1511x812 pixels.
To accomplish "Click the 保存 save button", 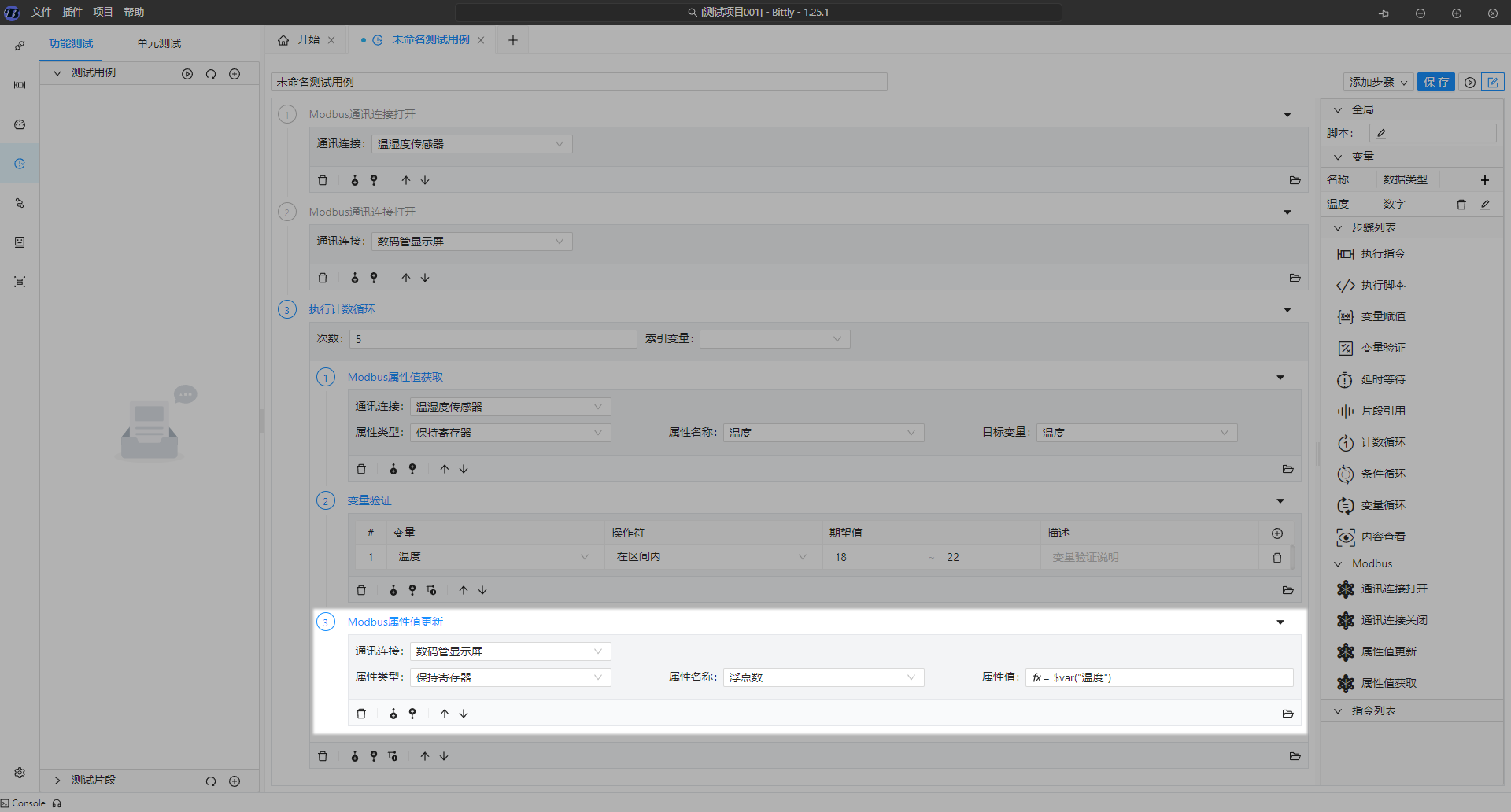I will pos(1435,82).
